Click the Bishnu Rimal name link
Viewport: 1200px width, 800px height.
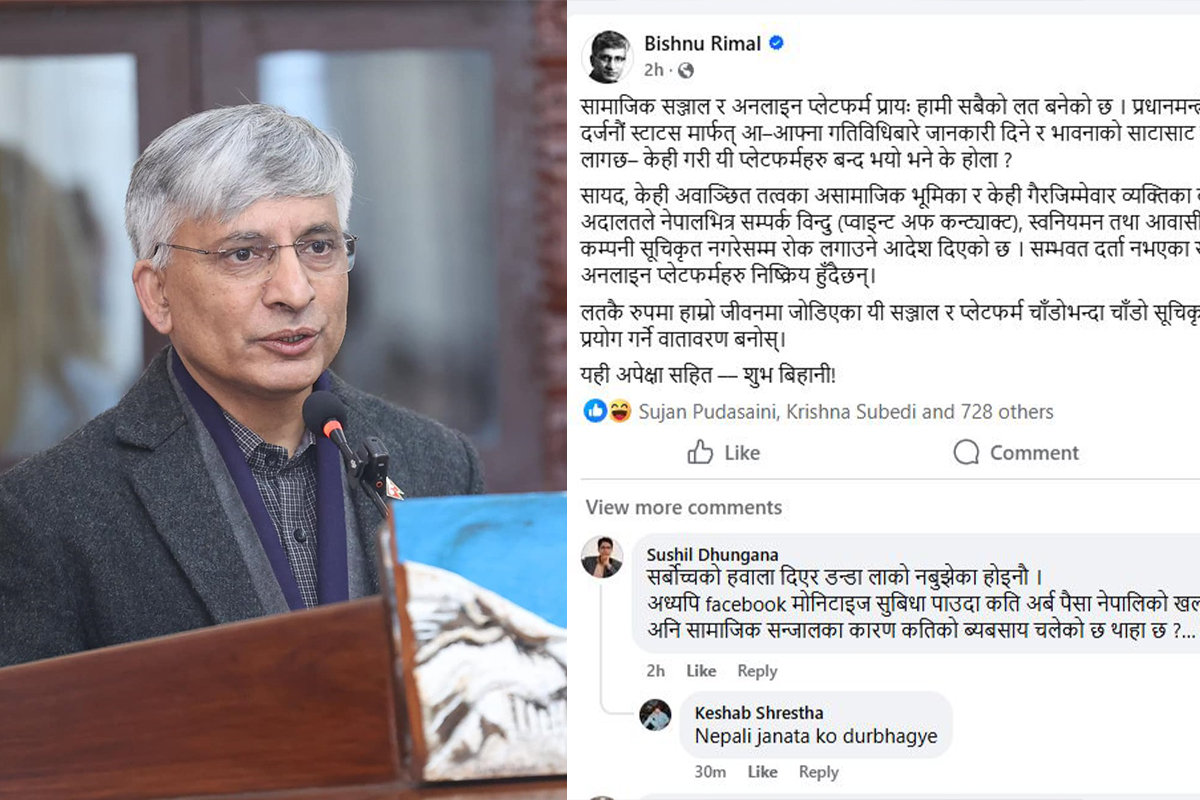(702, 43)
